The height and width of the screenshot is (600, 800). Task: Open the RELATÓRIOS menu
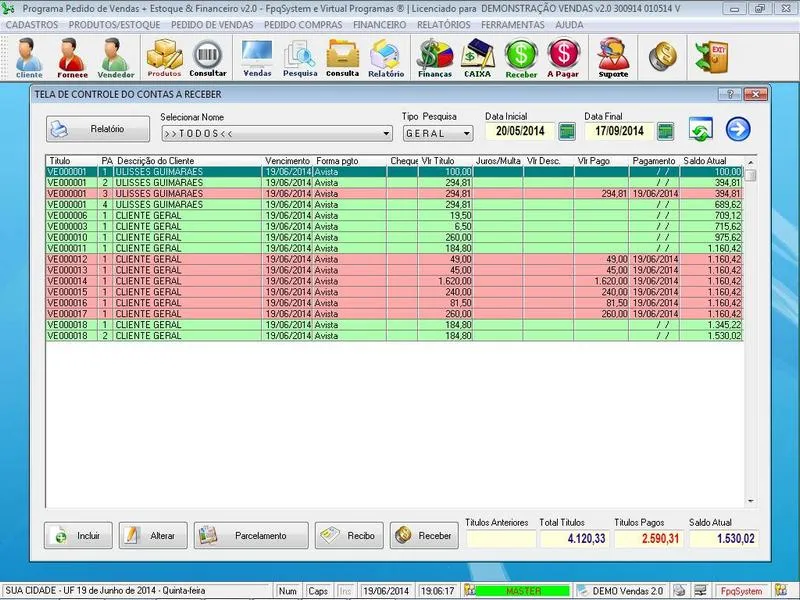tap(443, 24)
